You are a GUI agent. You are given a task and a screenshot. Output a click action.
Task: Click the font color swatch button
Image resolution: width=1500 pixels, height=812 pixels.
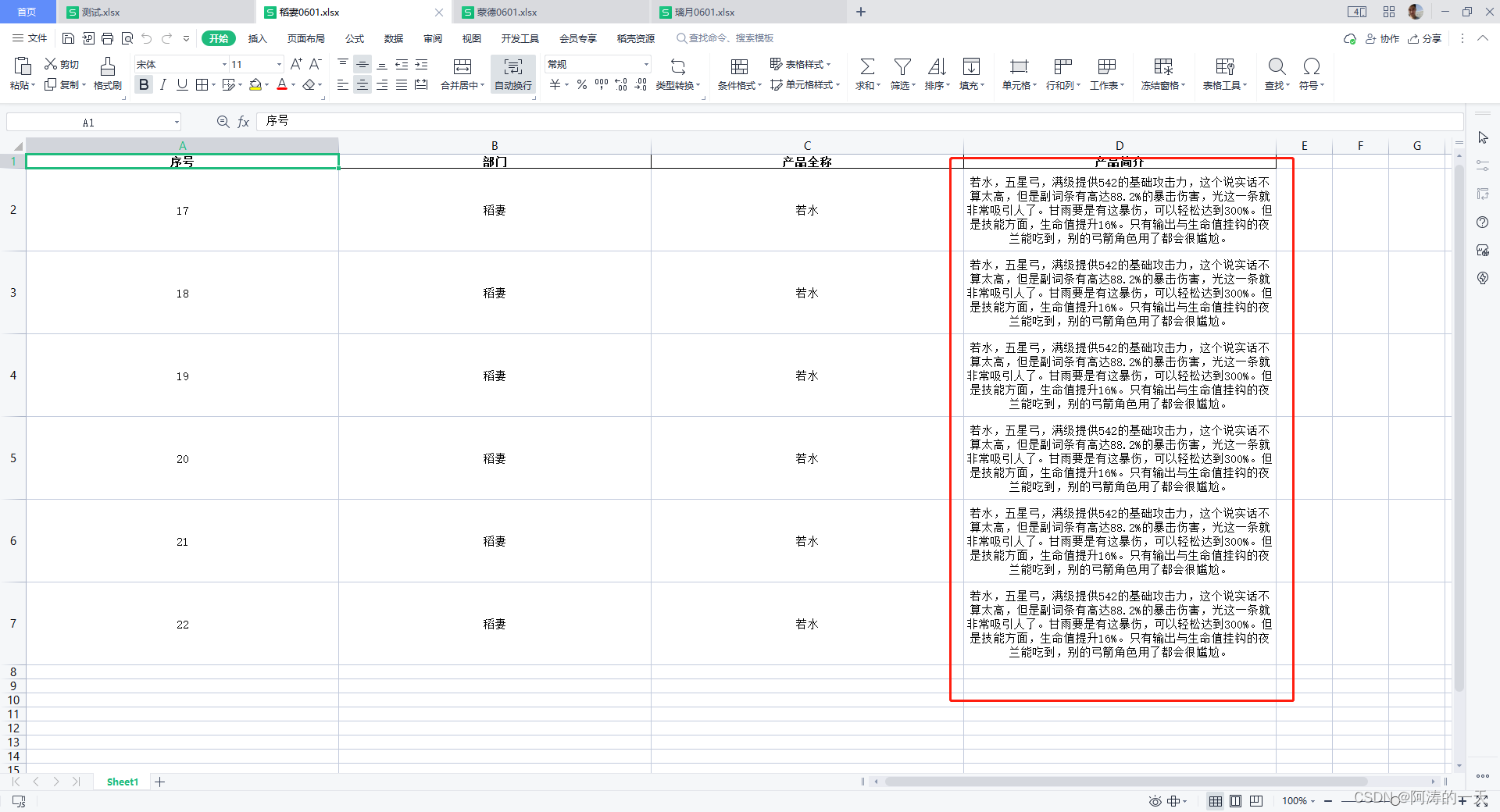coord(282,84)
